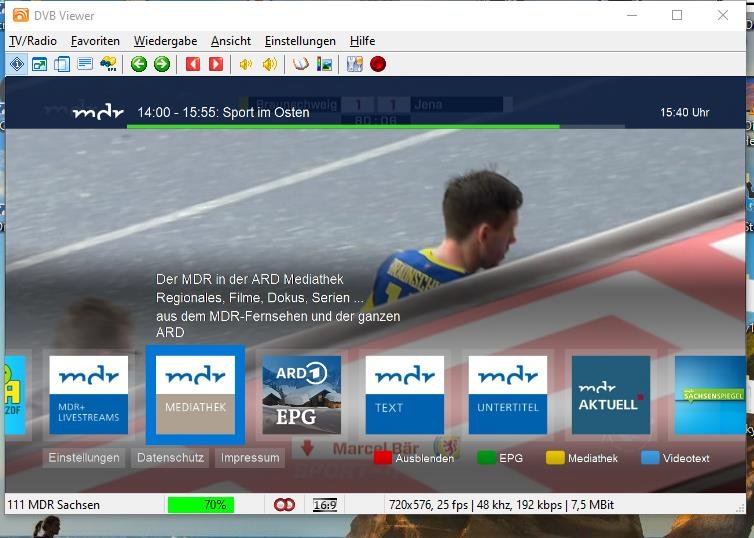Image resolution: width=754 pixels, height=538 pixels.
Task: Click the red left arrow toolbar icon
Action: point(193,64)
